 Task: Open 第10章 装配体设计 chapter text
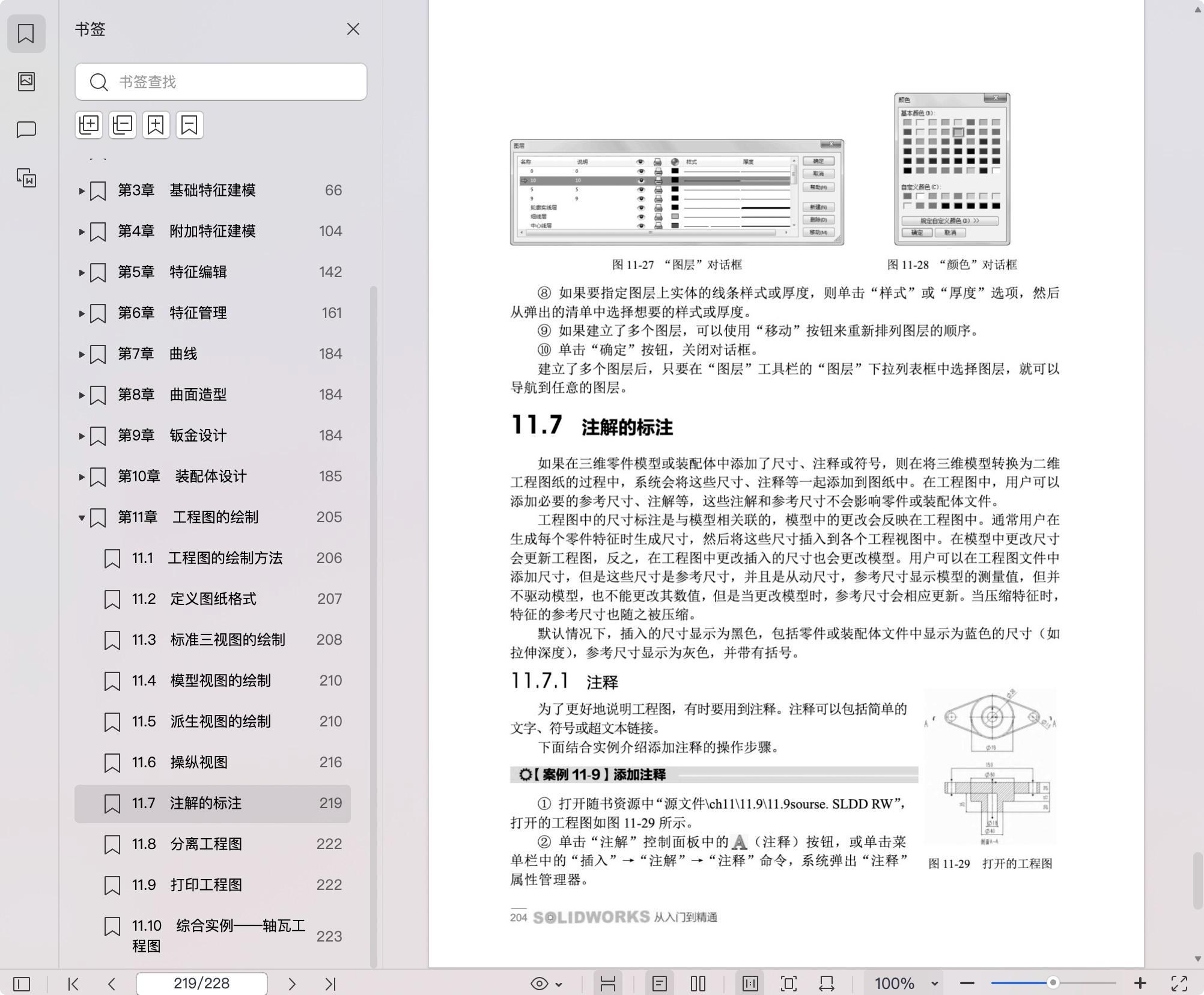click(x=182, y=476)
